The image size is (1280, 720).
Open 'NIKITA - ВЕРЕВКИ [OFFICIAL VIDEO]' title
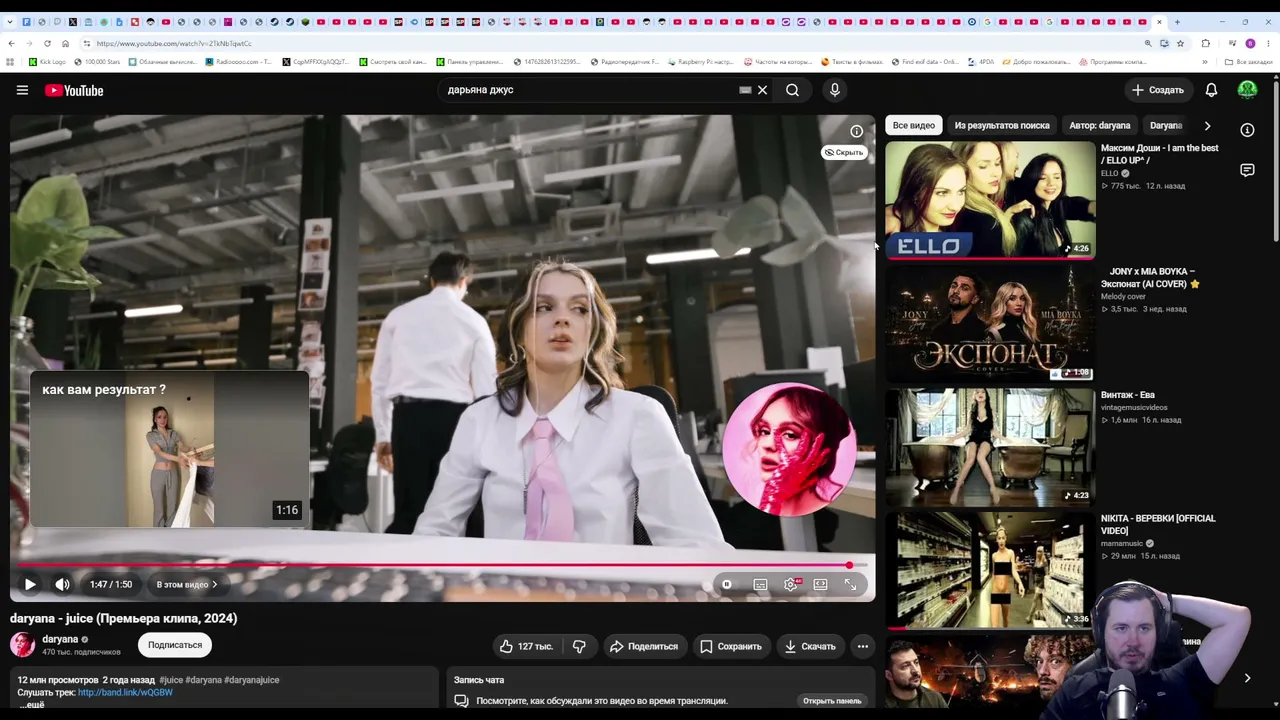click(x=1158, y=524)
